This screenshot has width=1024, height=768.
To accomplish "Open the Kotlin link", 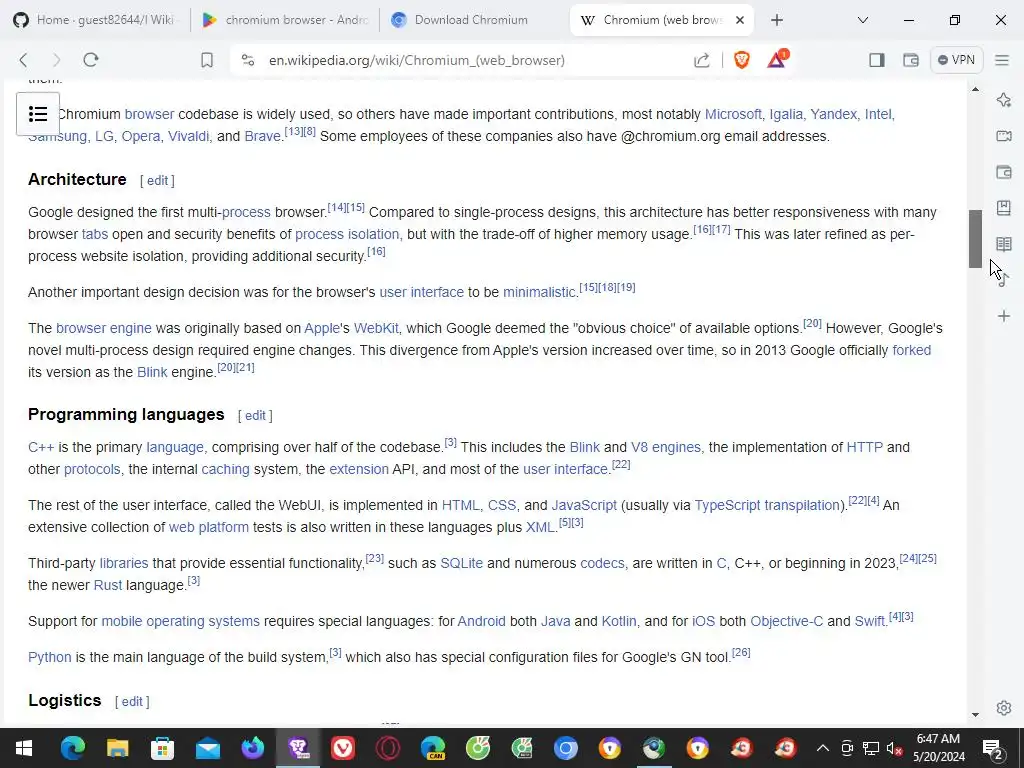I will [x=618, y=622].
